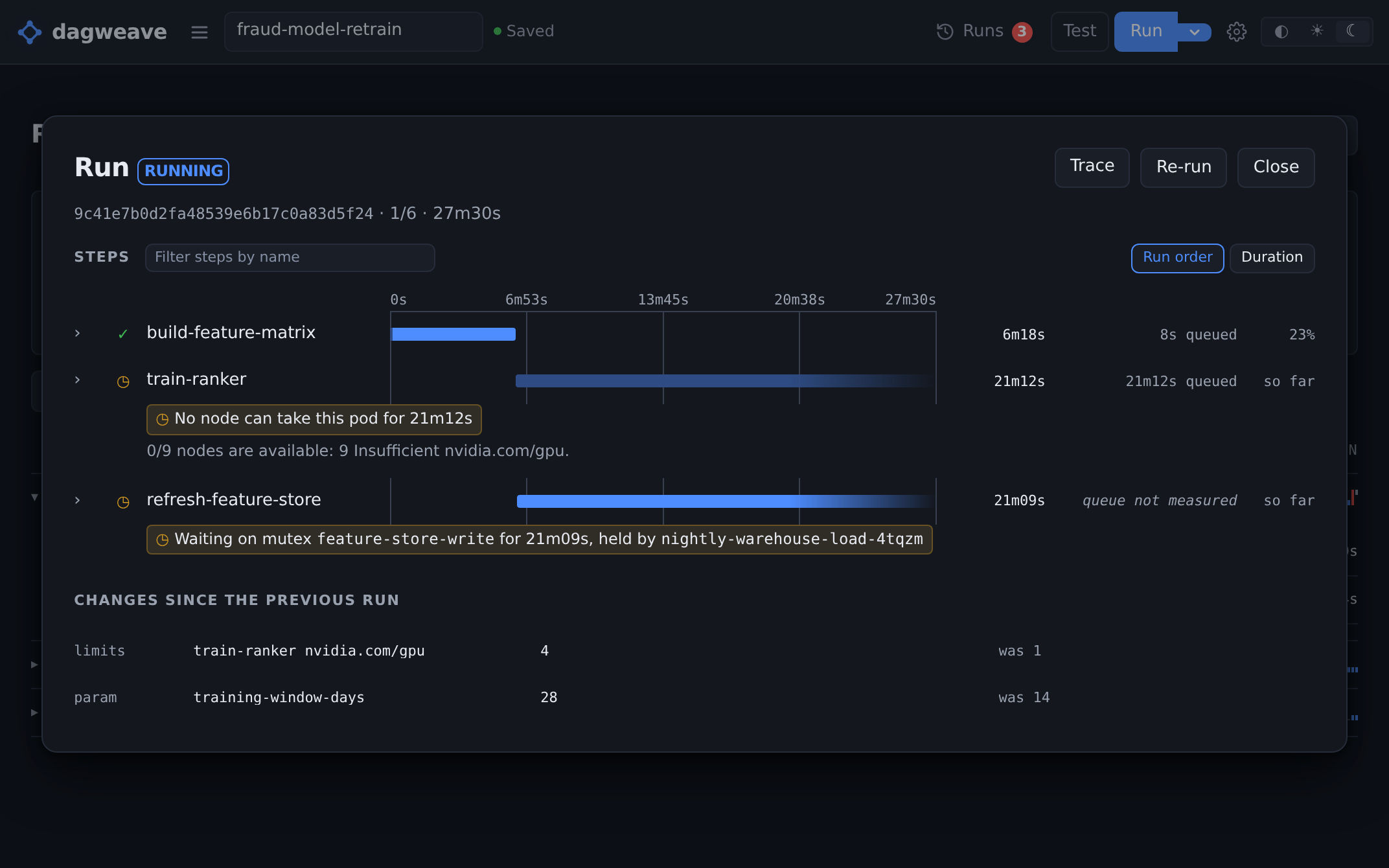Image resolution: width=1389 pixels, height=868 pixels.
Task: Click the blue Run button
Action: pyautogui.click(x=1146, y=31)
